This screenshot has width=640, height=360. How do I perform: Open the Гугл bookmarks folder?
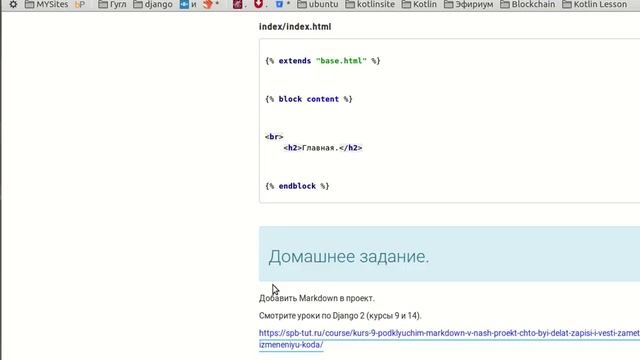112,4
